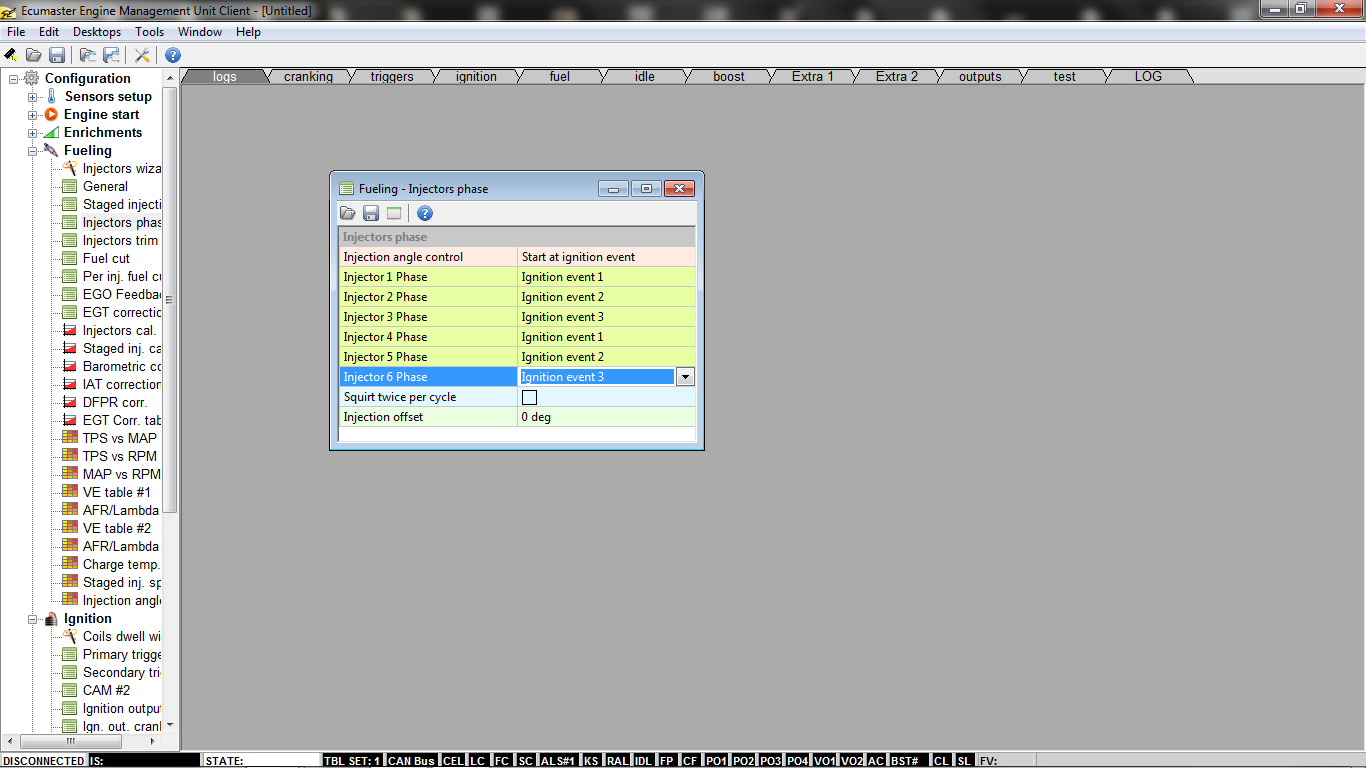Screen dimensions: 1366x768
Task: Open the Injector 6 Phase dropdown arrow
Action: (685, 377)
